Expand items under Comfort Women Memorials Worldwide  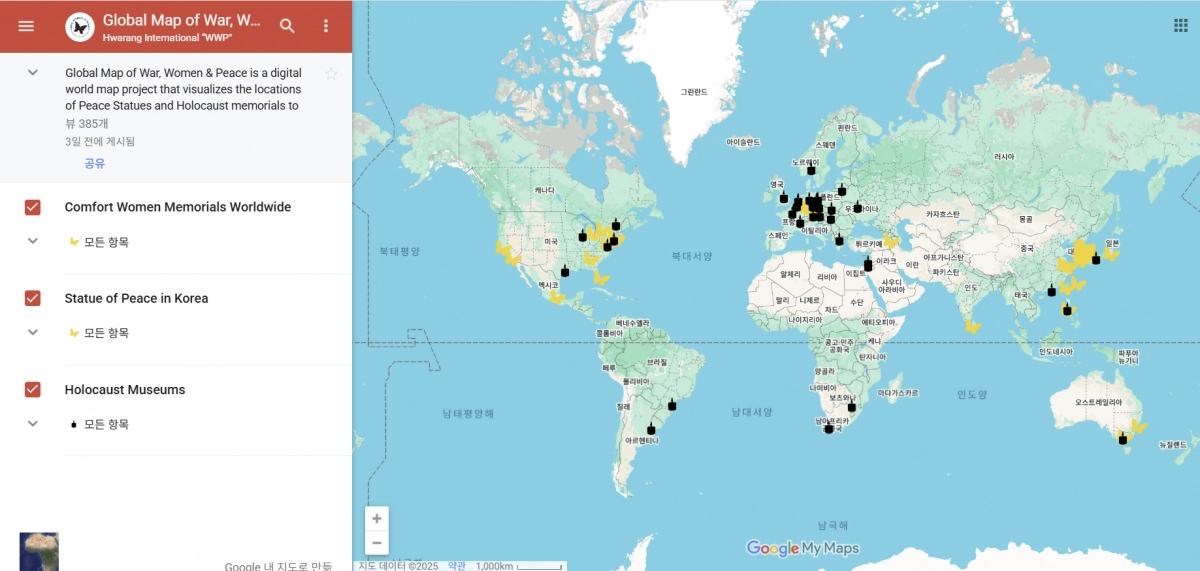[x=32, y=241]
